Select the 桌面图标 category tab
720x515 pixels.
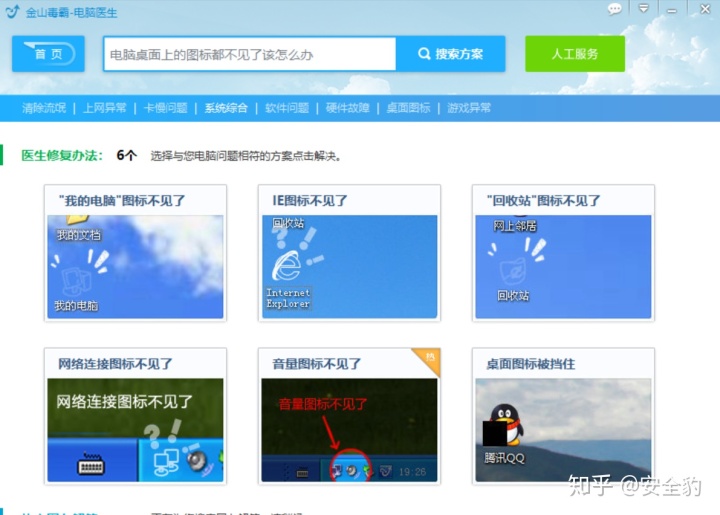[x=408, y=108]
